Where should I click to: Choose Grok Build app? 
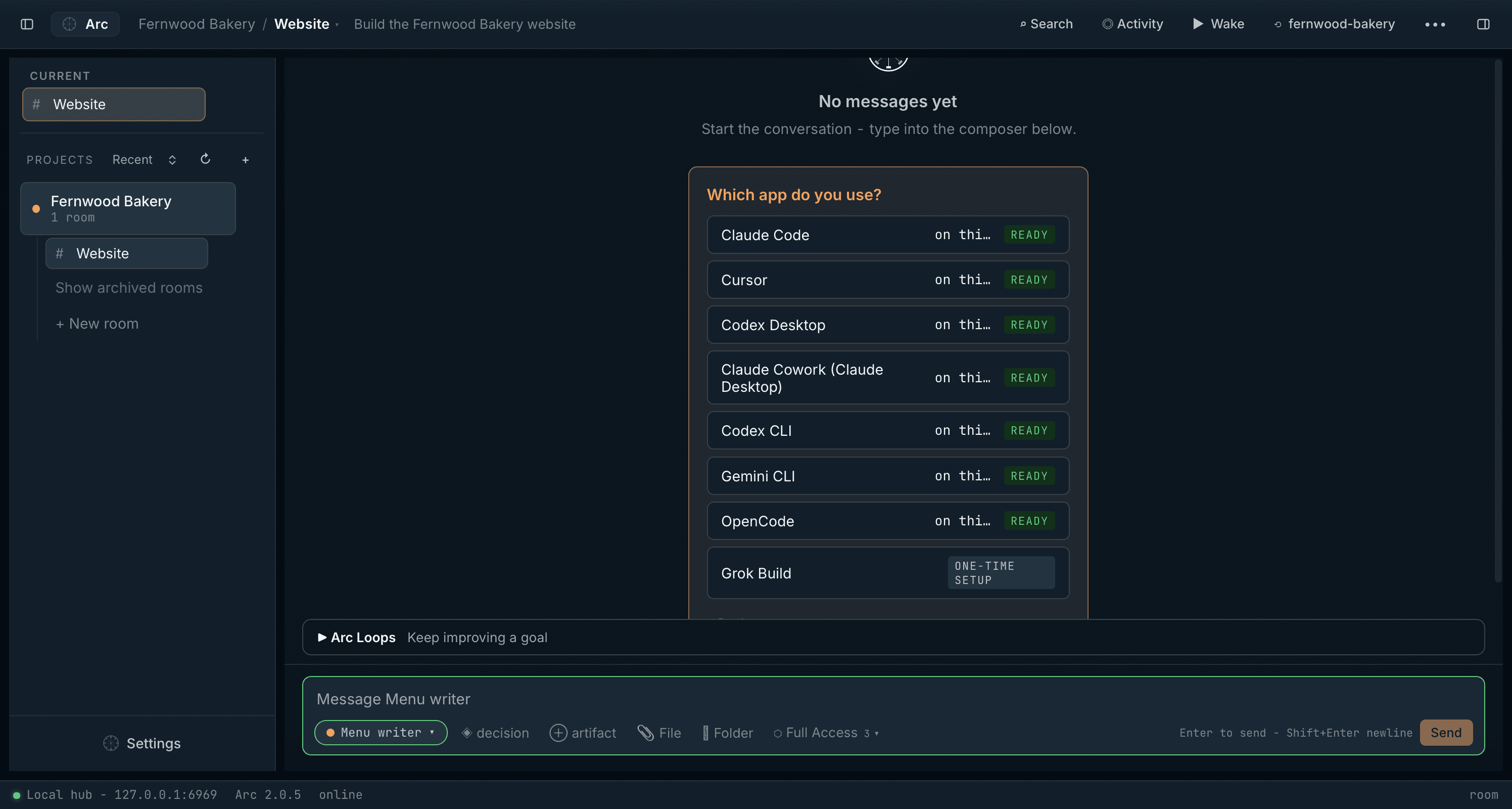click(x=888, y=573)
